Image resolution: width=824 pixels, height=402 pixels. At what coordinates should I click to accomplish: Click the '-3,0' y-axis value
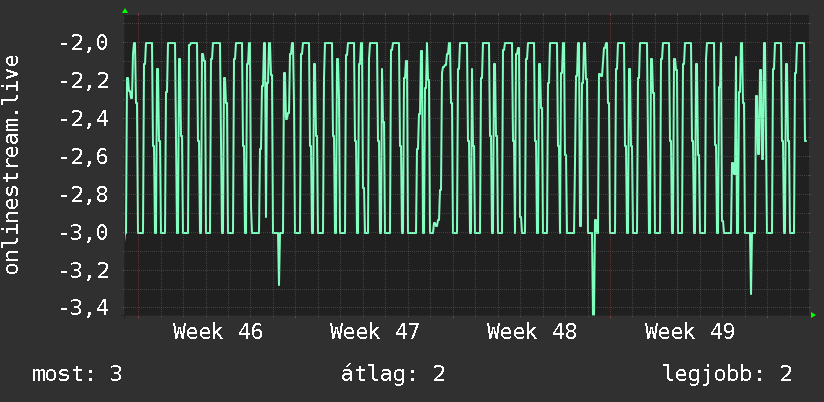coord(84,233)
